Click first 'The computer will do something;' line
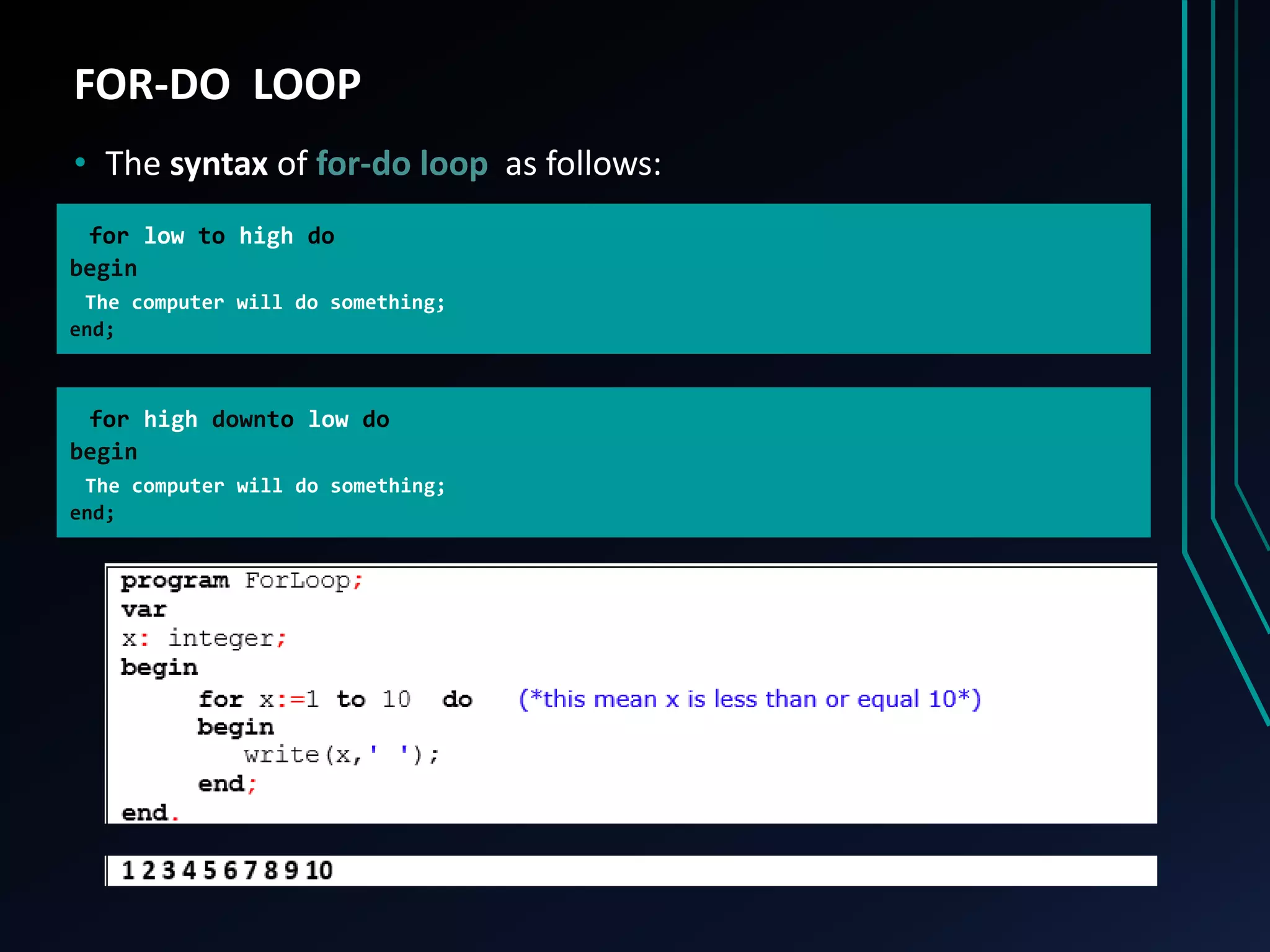This screenshot has width=1270, height=952. [x=265, y=302]
